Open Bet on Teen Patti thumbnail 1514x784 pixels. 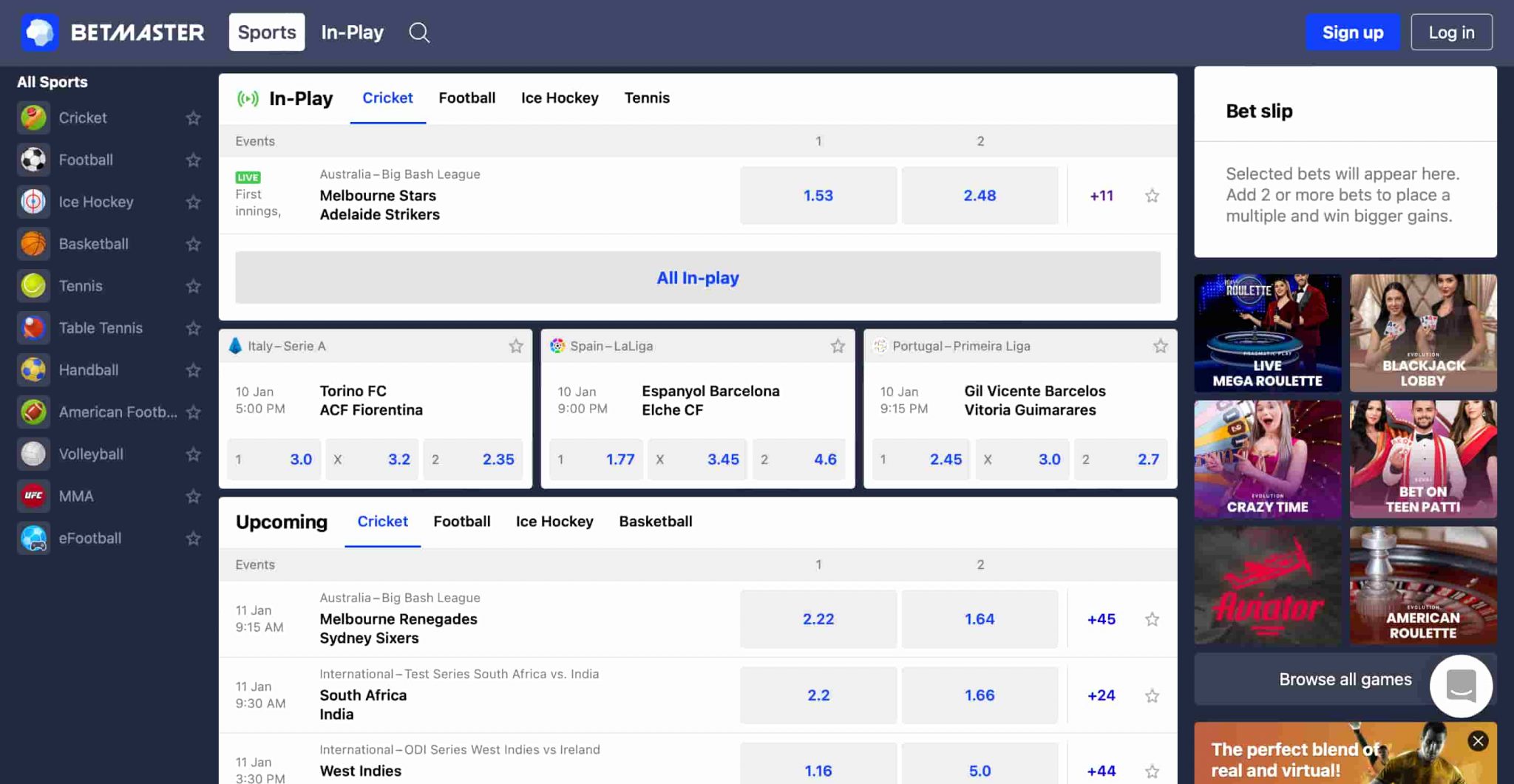[1423, 460]
